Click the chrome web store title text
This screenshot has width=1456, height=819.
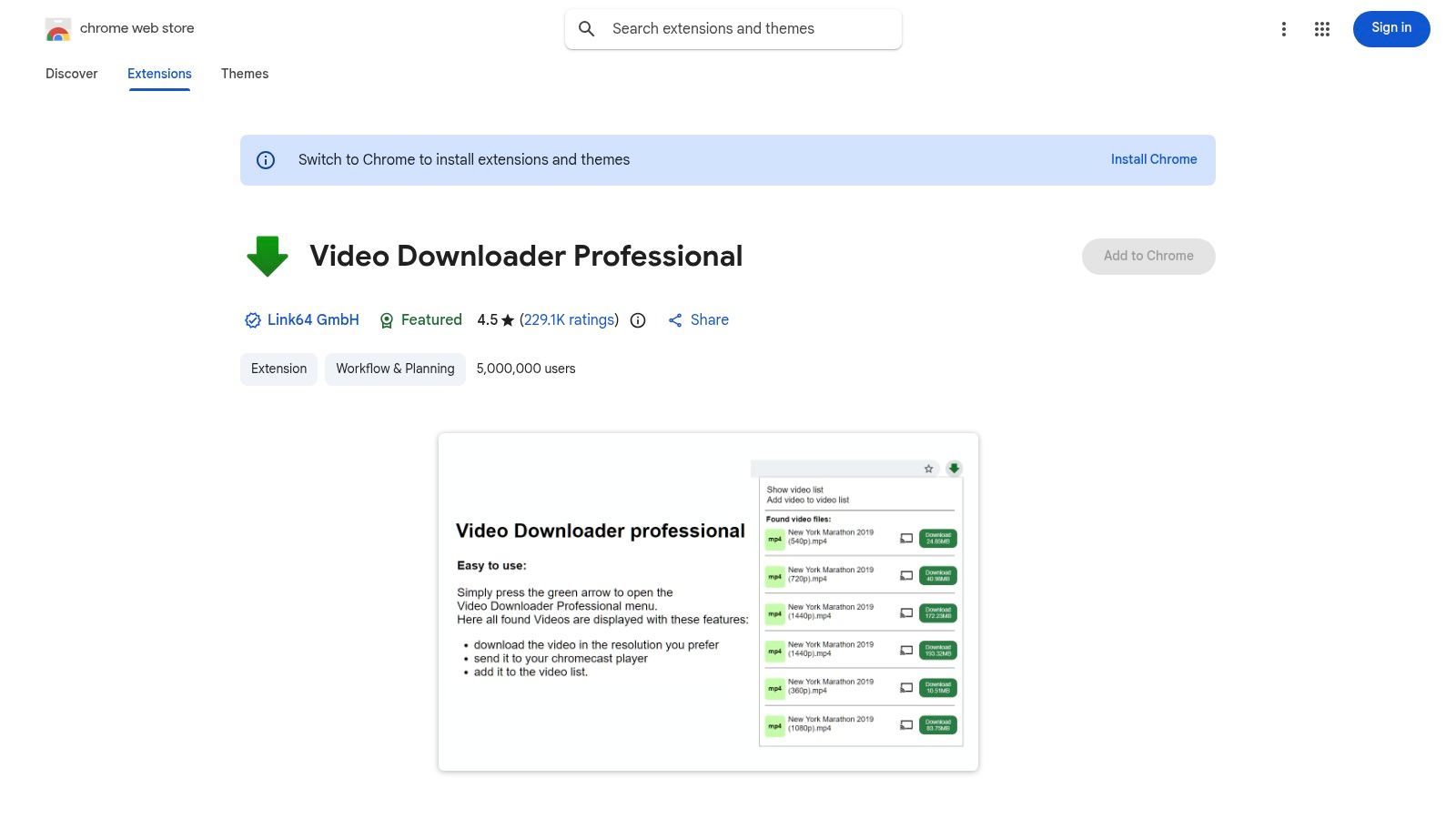[x=137, y=28]
